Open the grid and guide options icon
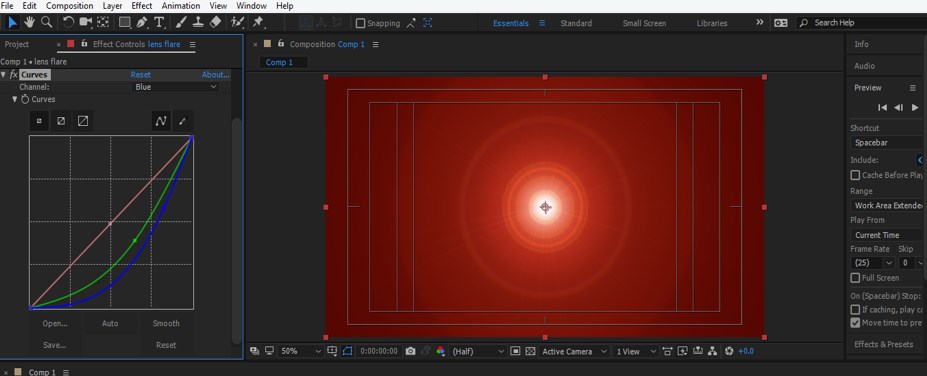The height and width of the screenshot is (376, 927). (332, 351)
